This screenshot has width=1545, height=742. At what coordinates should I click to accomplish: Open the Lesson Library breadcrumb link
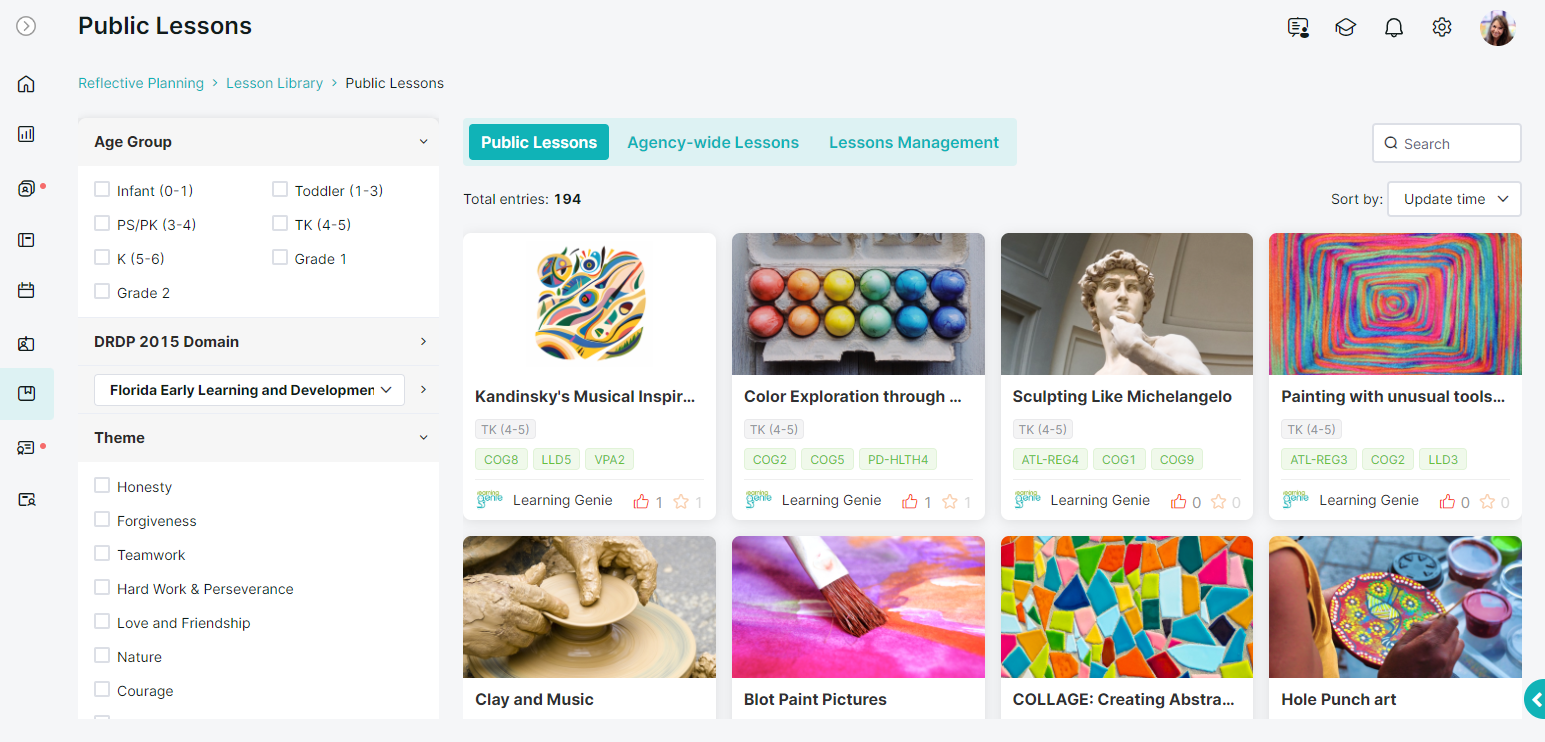(x=274, y=83)
